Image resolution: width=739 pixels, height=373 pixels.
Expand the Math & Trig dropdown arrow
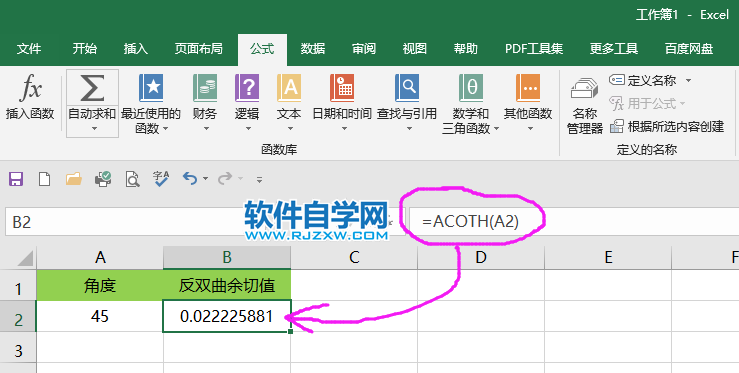(496, 129)
